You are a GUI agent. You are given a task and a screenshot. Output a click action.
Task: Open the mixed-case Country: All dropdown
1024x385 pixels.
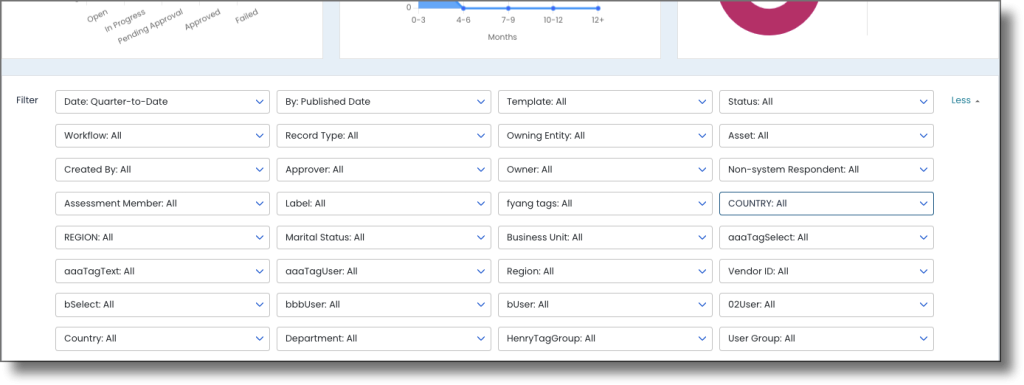pyautogui.click(x=163, y=339)
